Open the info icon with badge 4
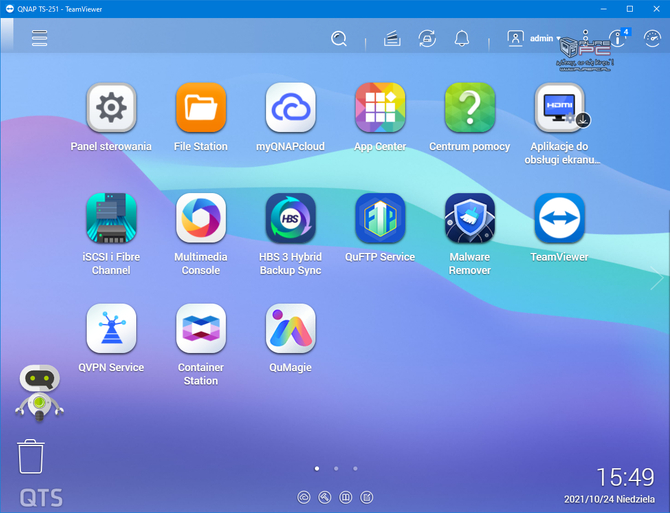670x513 pixels. (x=618, y=38)
